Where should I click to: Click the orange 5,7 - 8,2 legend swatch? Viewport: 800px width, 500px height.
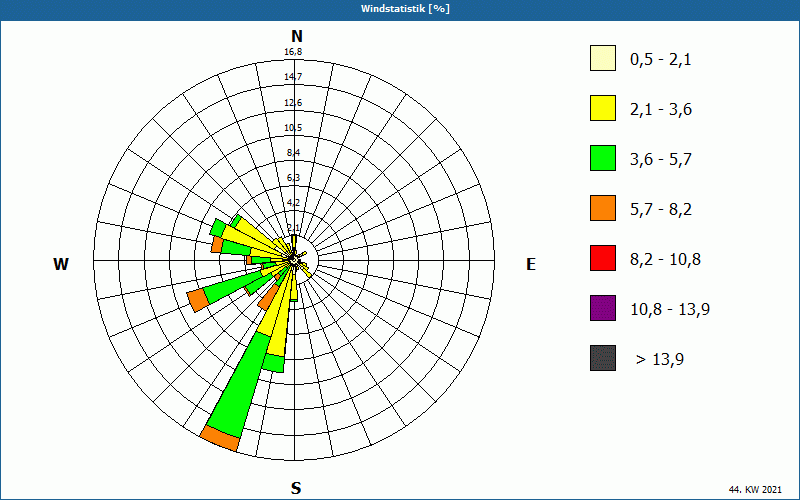603,208
